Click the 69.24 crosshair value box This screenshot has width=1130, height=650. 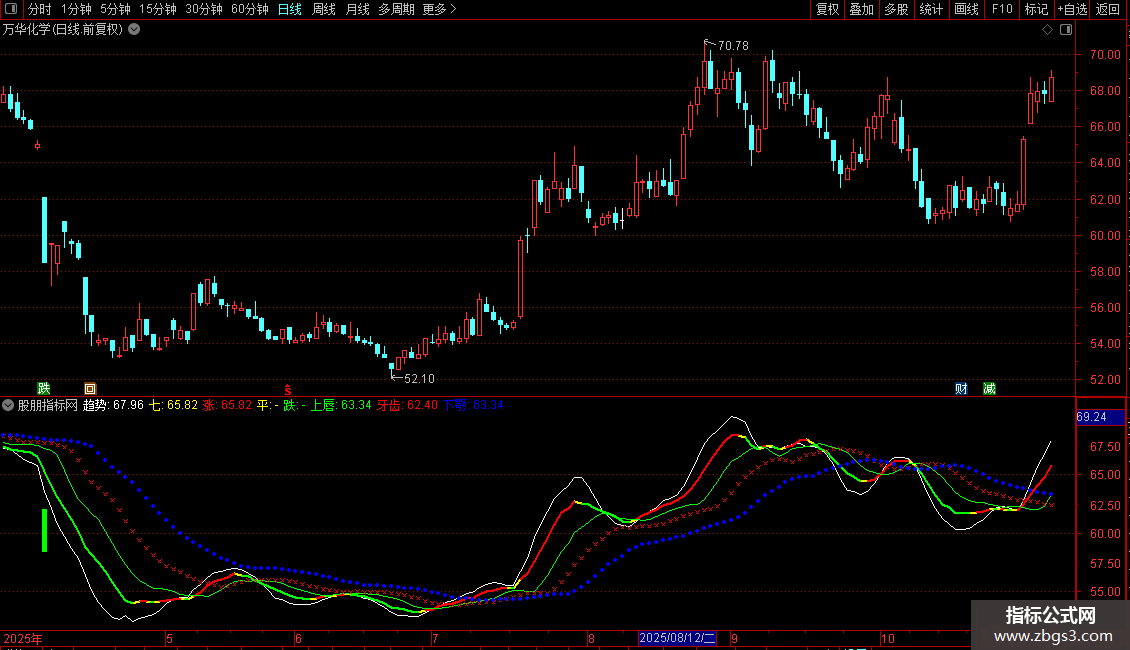point(1100,417)
